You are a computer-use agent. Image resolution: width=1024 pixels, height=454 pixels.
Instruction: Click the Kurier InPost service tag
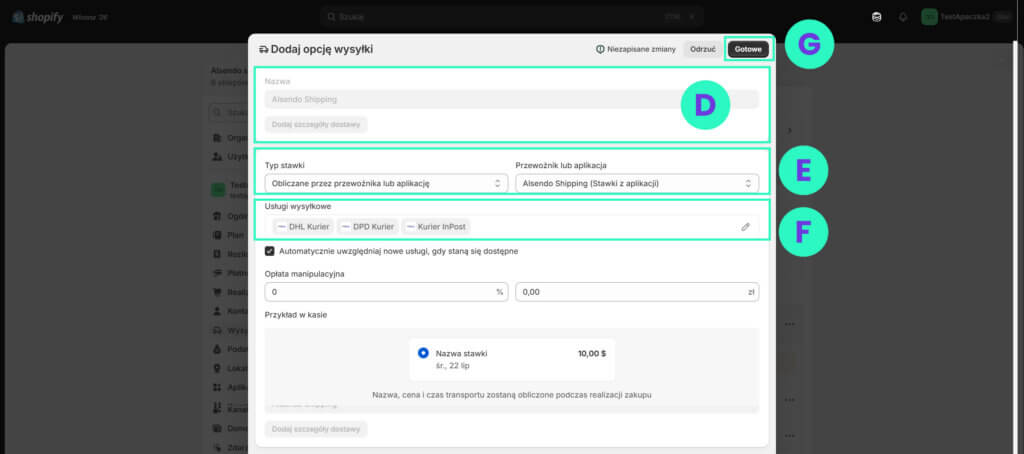point(436,227)
